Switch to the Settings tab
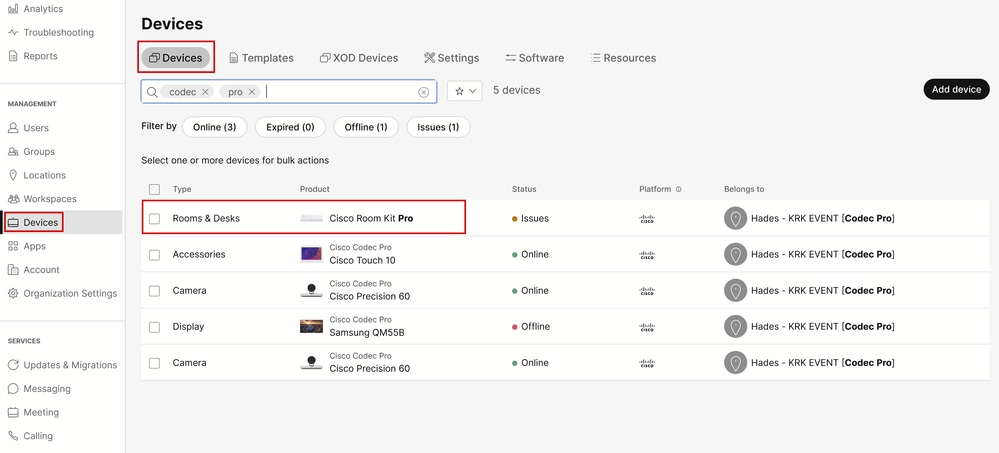 451,58
